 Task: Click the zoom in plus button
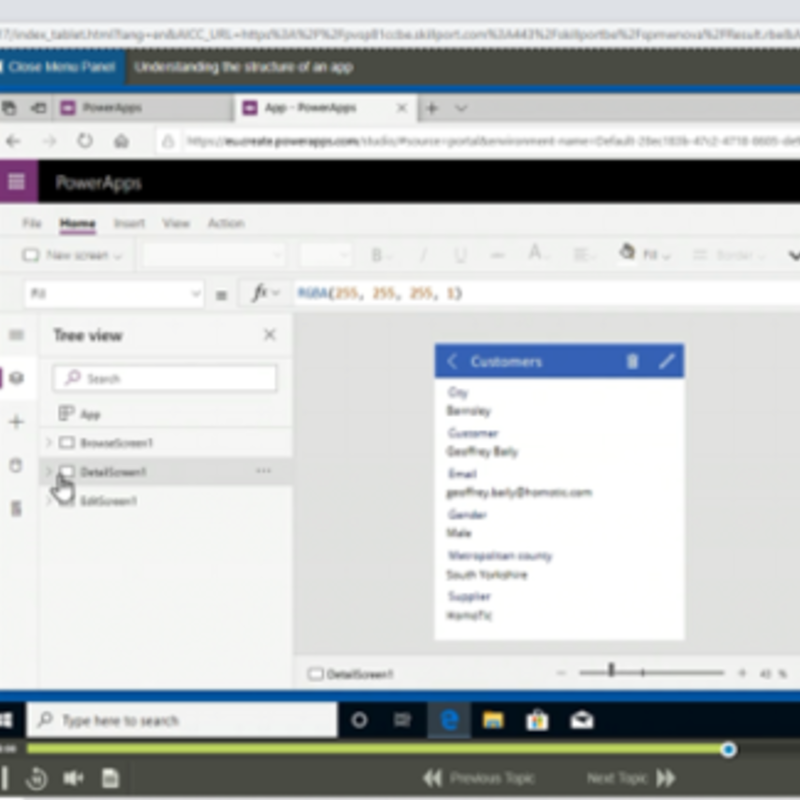tap(742, 673)
